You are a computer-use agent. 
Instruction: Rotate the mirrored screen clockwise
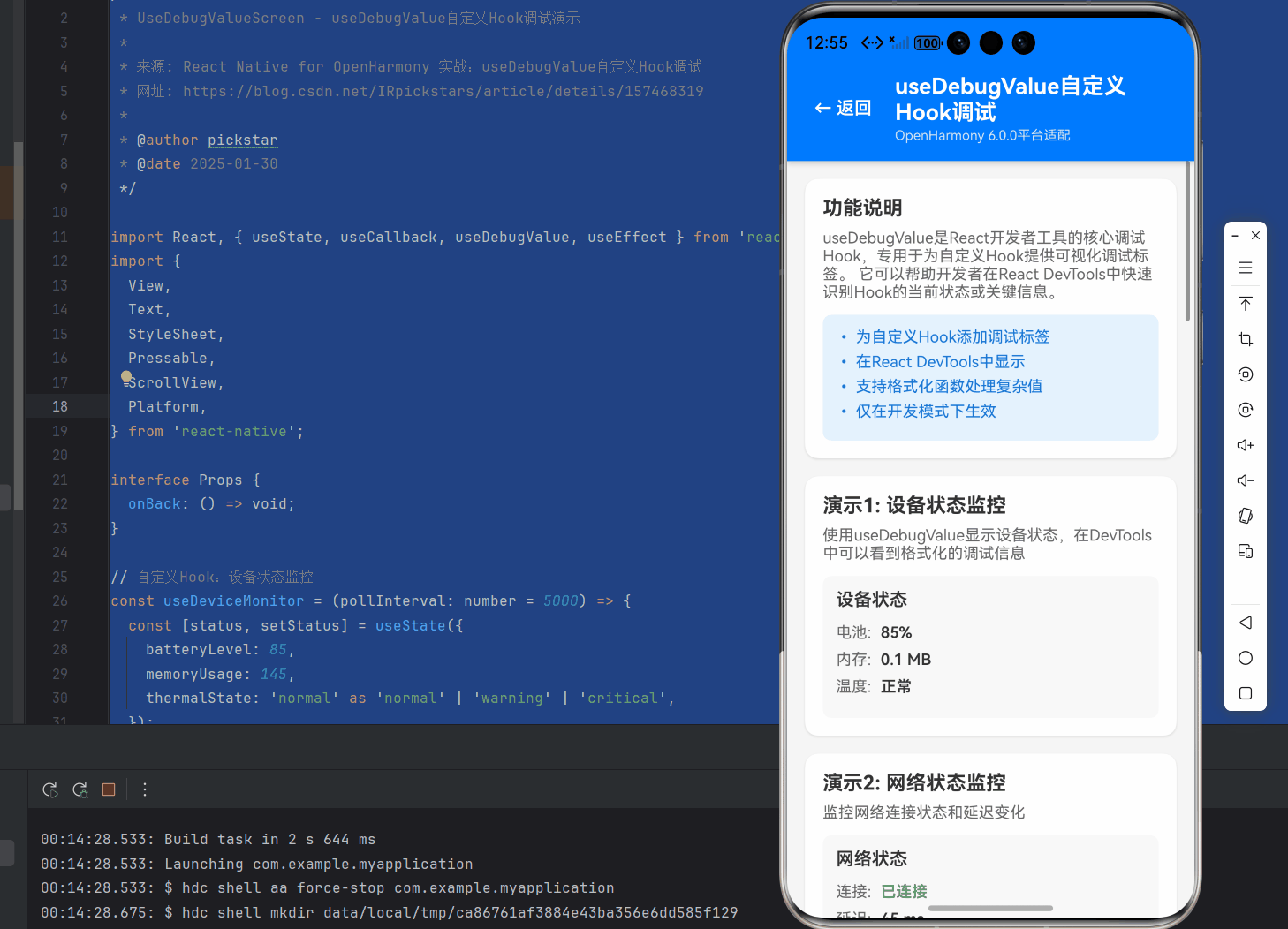(1245, 409)
